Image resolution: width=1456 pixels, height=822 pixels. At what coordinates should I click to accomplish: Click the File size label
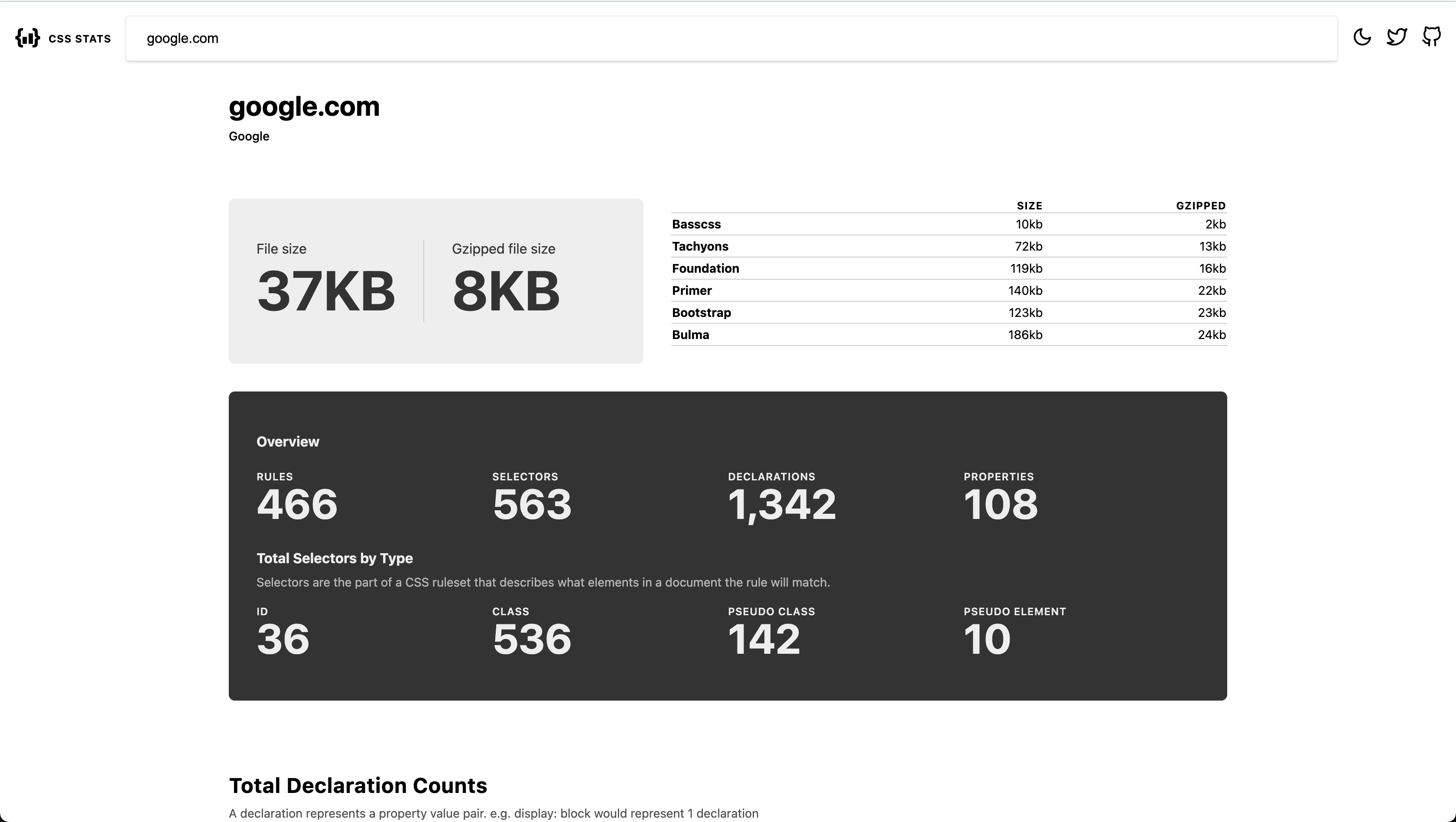pos(282,249)
